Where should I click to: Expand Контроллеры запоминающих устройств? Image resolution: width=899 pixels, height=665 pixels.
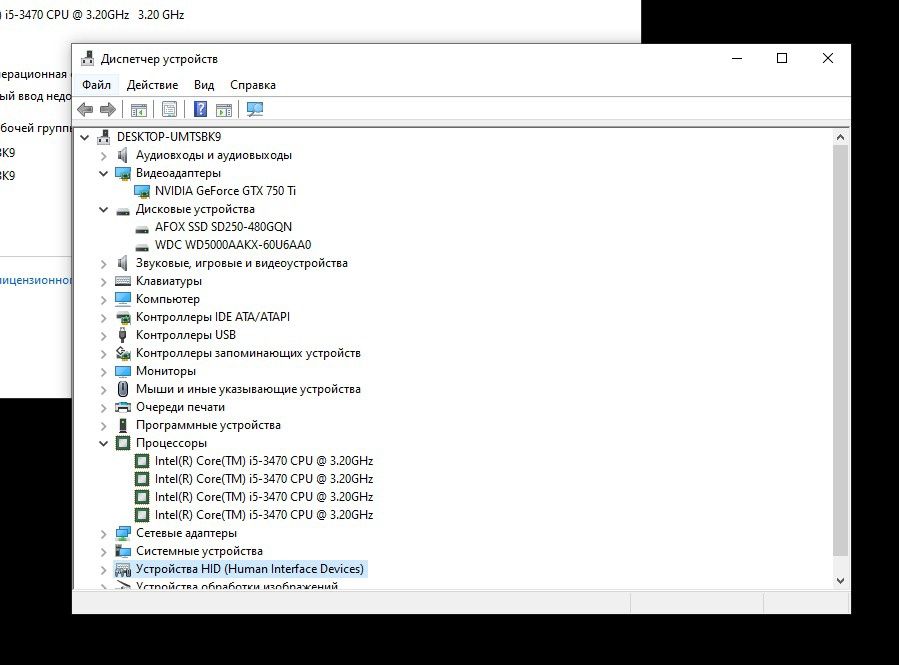click(104, 354)
